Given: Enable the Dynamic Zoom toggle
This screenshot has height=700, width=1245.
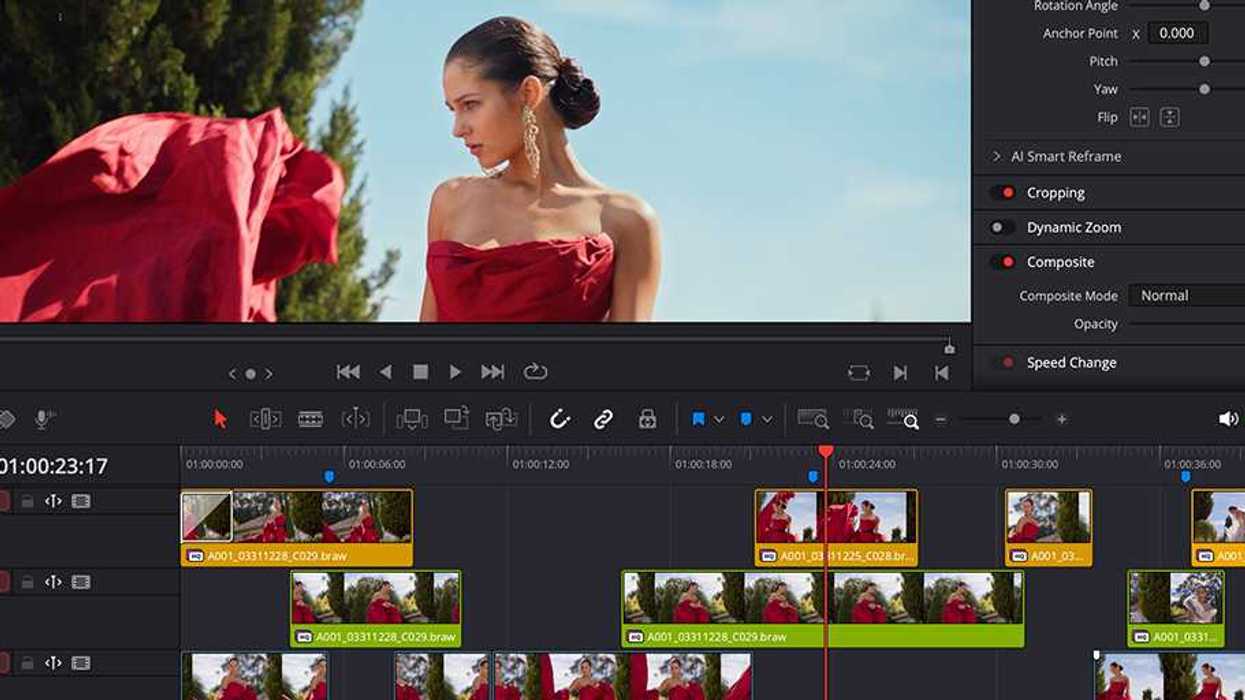Looking at the screenshot, I should (x=1001, y=227).
